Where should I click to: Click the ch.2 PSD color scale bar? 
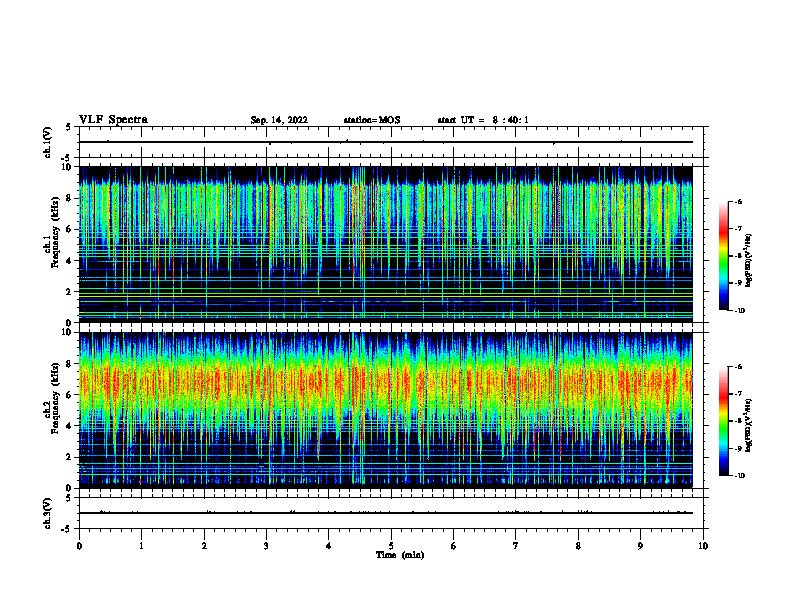pos(724,421)
